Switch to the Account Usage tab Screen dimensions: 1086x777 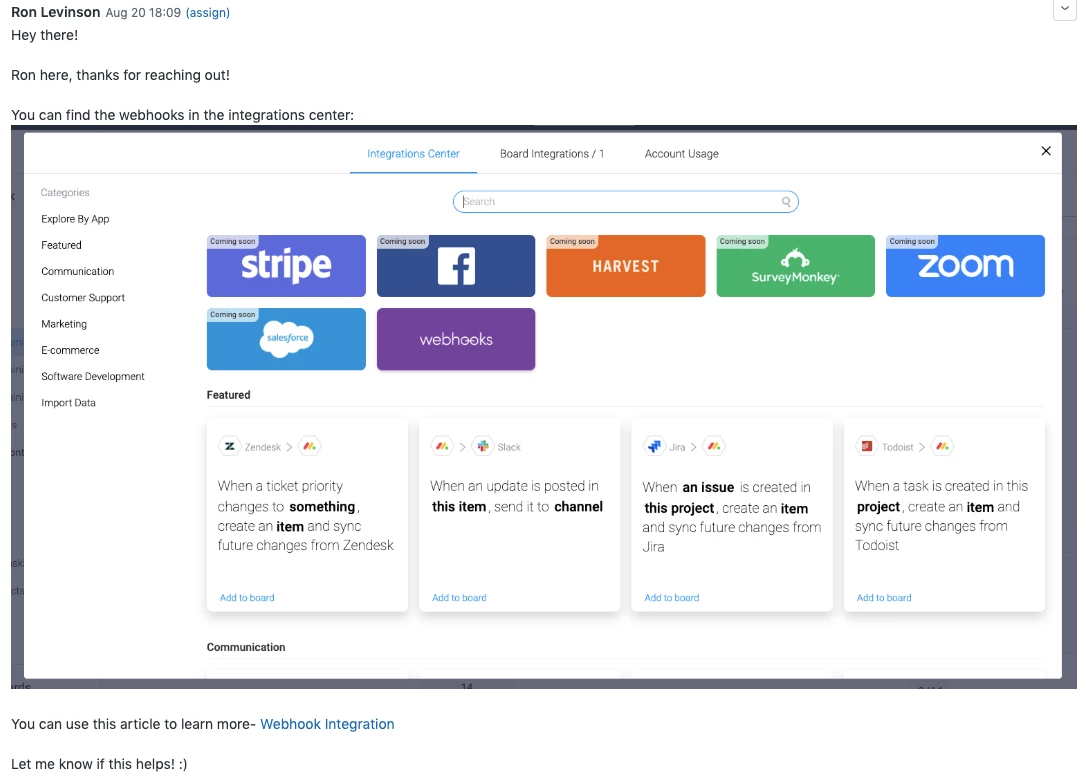click(x=682, y=154)
